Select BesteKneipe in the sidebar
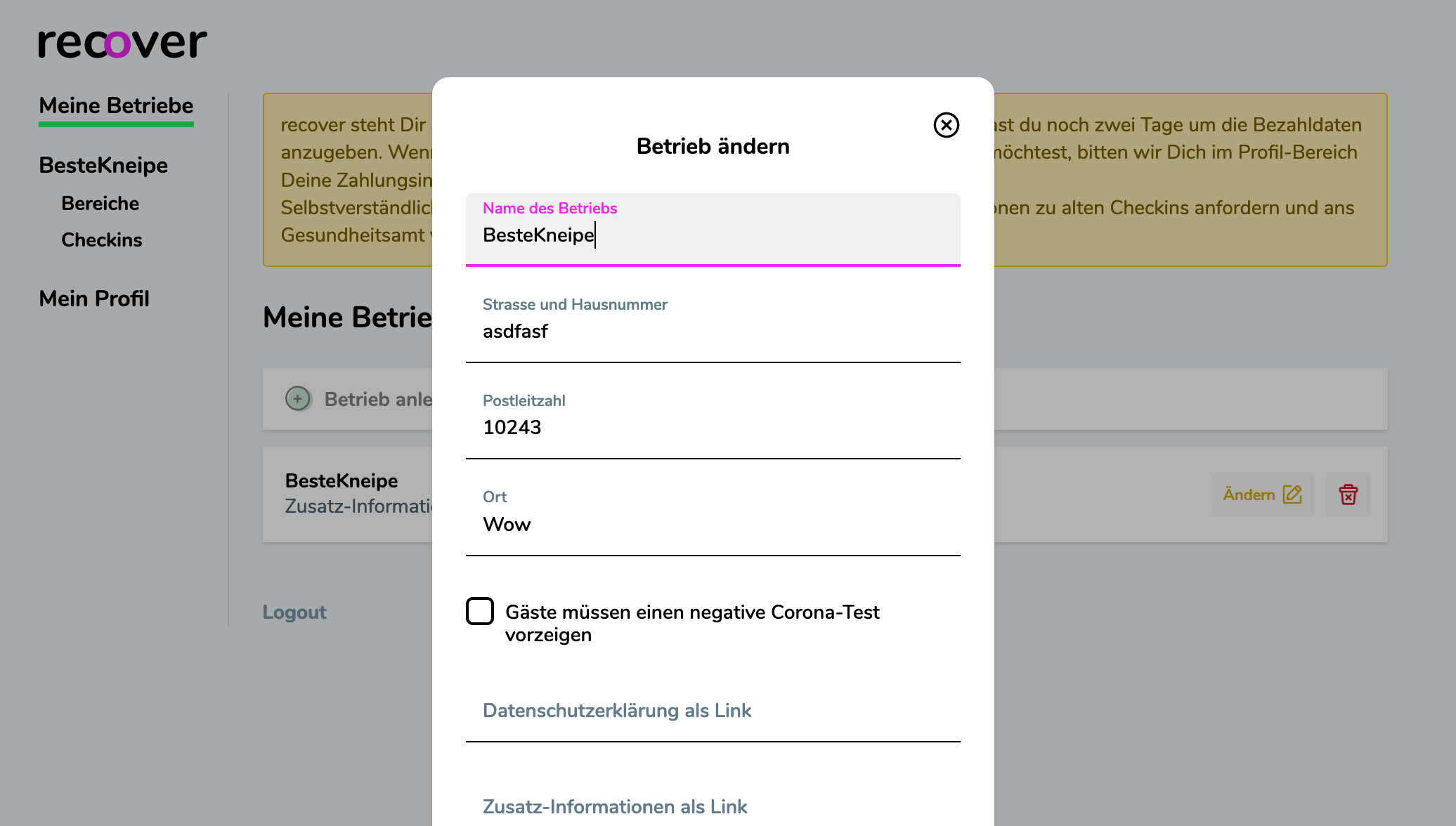1456x826 pixels. (x=103, y=165)
